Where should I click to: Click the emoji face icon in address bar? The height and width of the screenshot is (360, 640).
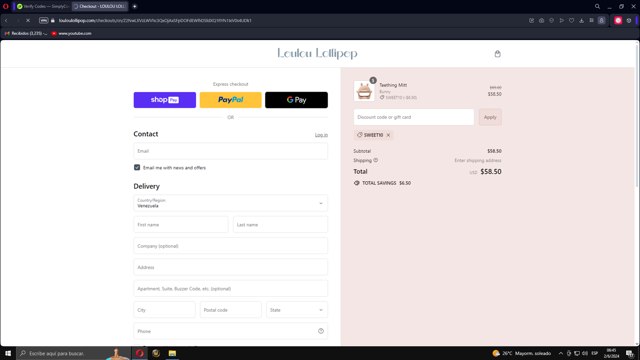point(551,20)
